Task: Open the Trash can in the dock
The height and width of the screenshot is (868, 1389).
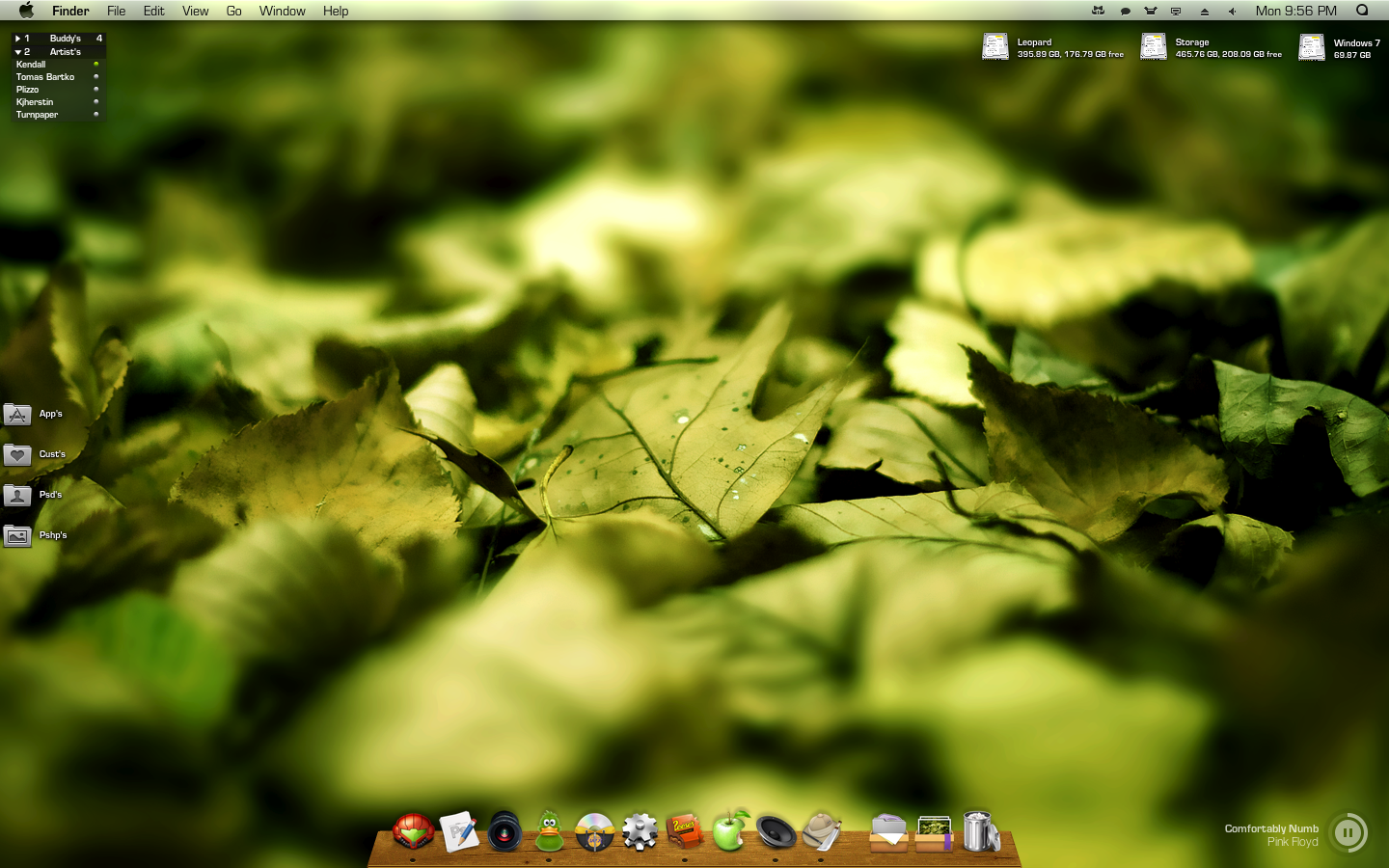Action: click(980, 830)
